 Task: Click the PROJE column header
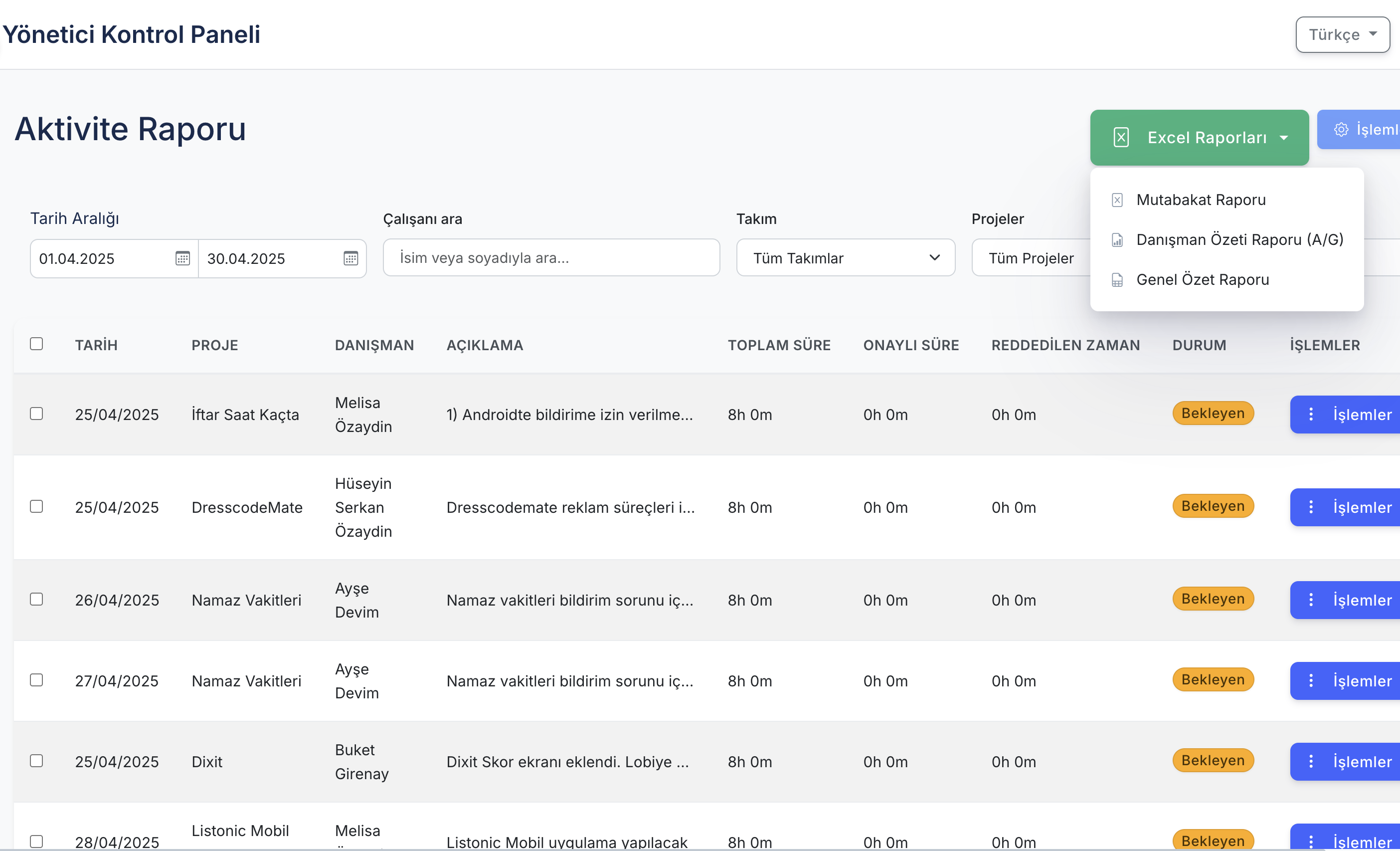215,345
